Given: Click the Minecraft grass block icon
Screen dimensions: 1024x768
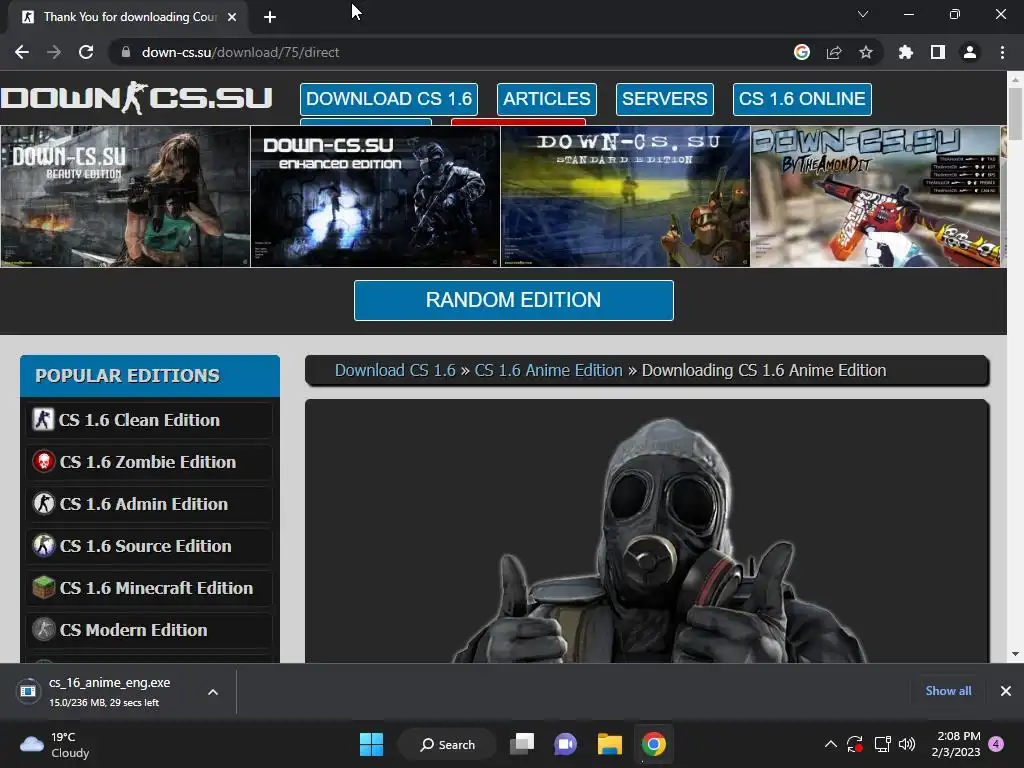Looking at the screenshot, I should tap(44, 588).
